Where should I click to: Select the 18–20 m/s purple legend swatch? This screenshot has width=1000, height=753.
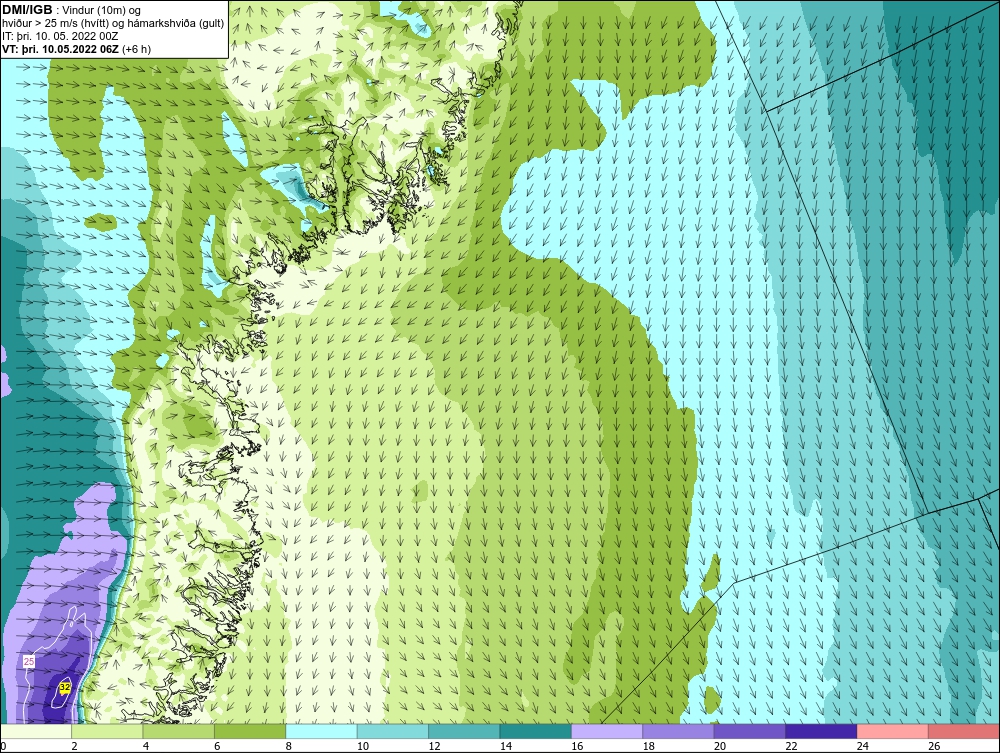[x=679, y=731]
